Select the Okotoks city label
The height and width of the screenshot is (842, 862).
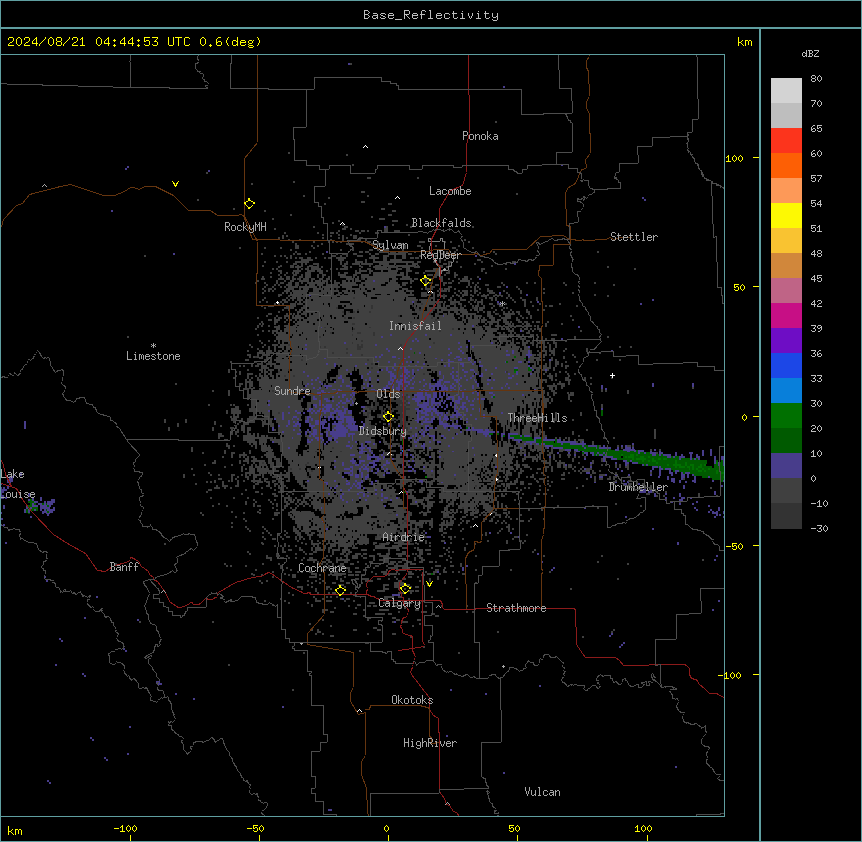412,700
